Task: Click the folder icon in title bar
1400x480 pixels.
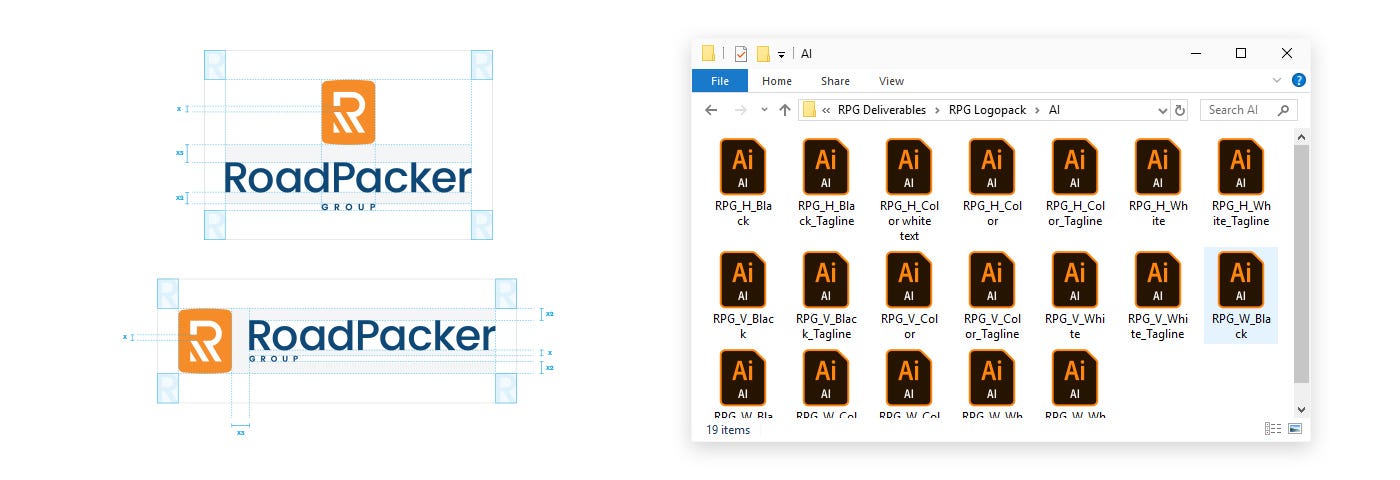Action: point(709,54)
